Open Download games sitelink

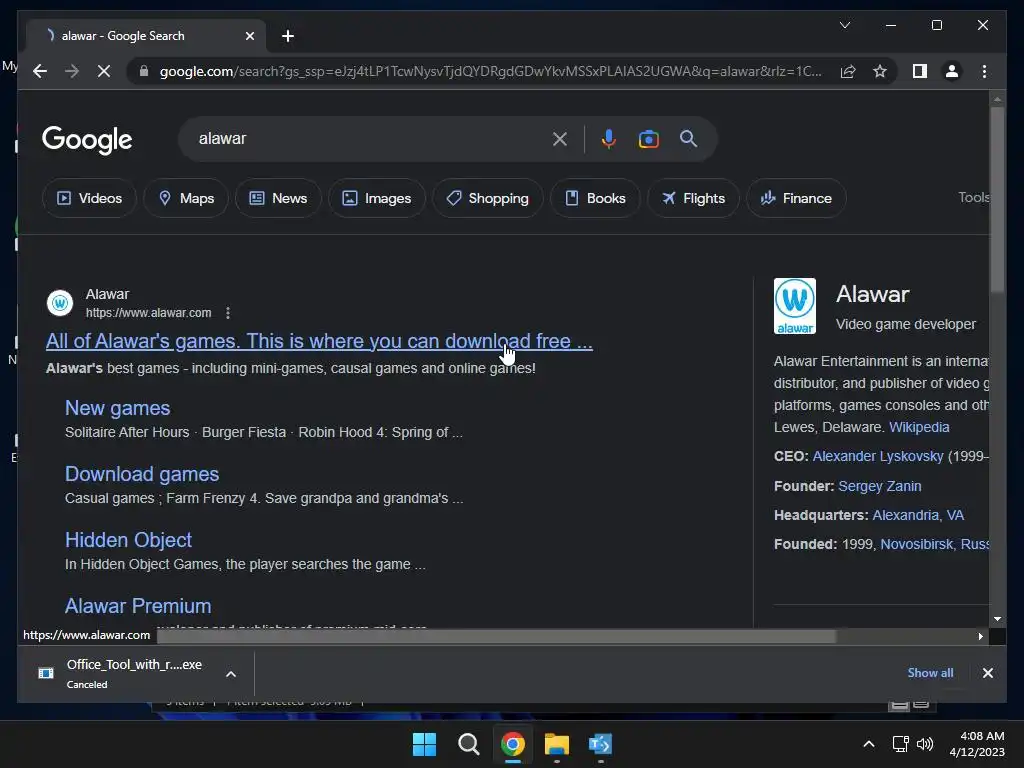tap(142, 474)
